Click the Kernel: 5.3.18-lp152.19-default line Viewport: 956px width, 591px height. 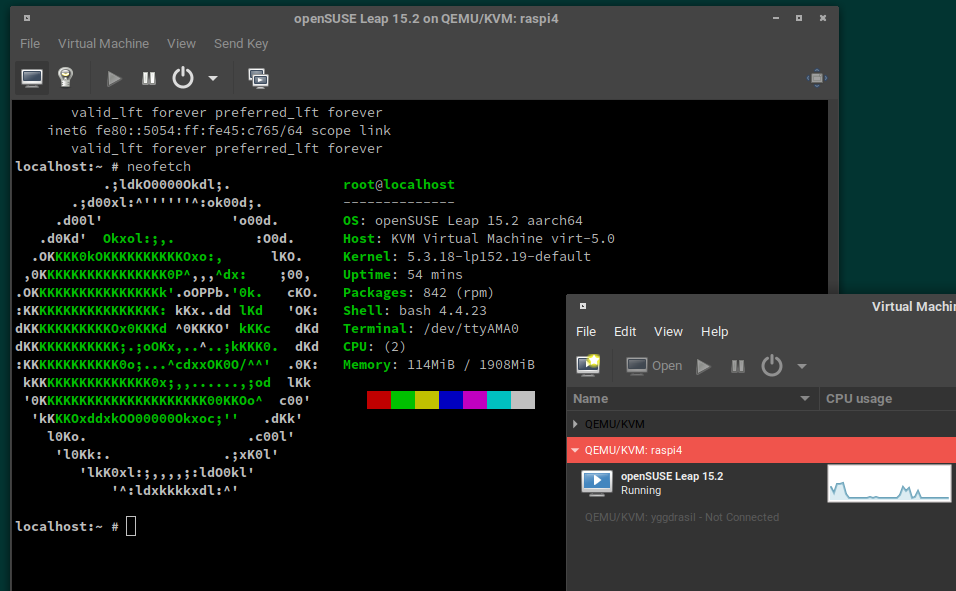point(466,257)
